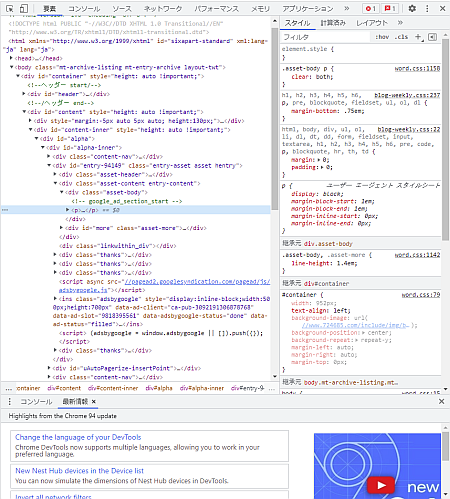Open the アプリケーション tab
Image resolution: width=450 pixels, height=499 pixels.
click(308, 9)
